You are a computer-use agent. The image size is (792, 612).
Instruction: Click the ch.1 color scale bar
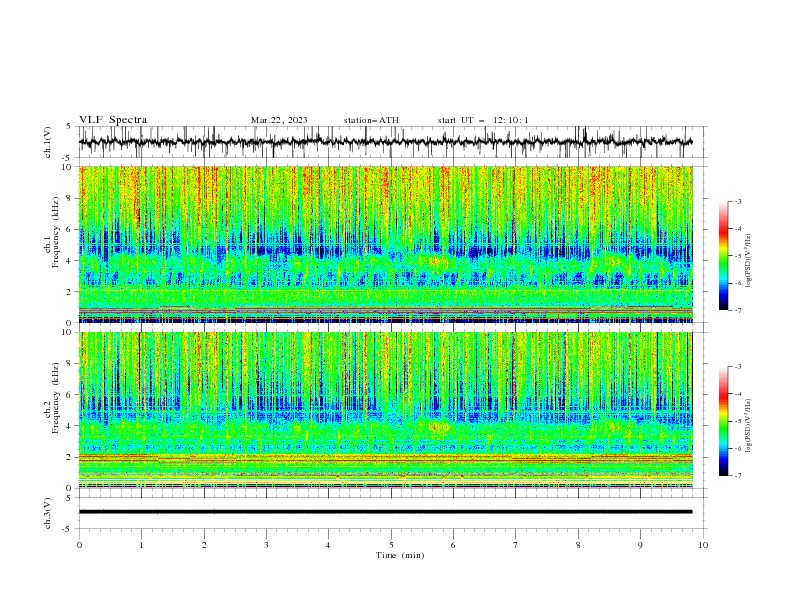point(723,256)
